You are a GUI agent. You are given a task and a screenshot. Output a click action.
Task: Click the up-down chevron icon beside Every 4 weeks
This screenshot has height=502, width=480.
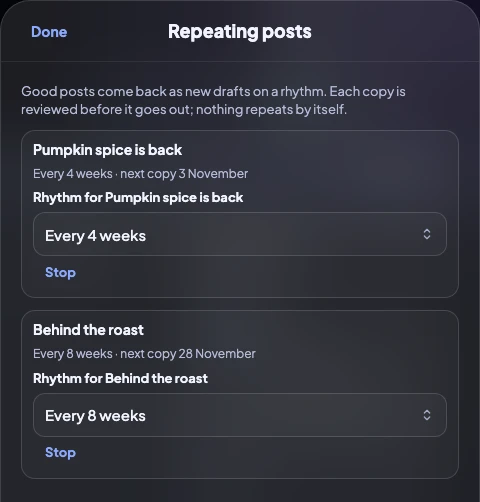pos(427,234)
